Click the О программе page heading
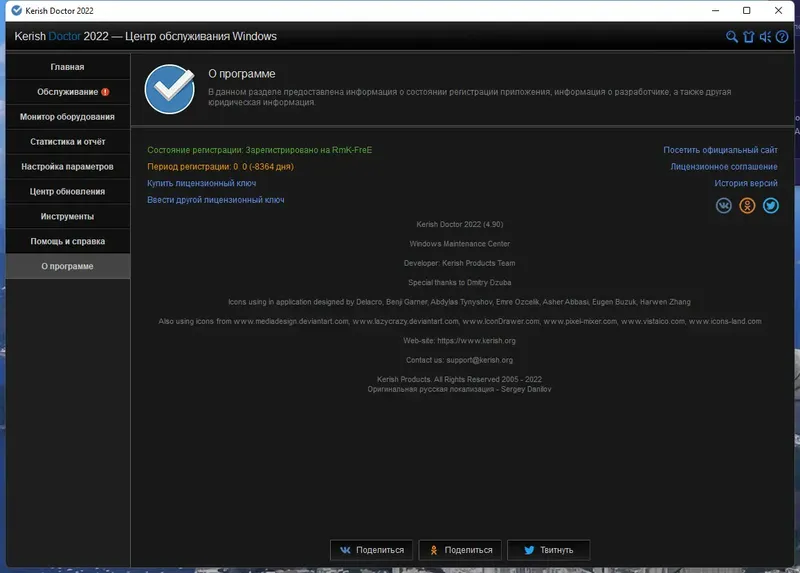 point(242,74)
